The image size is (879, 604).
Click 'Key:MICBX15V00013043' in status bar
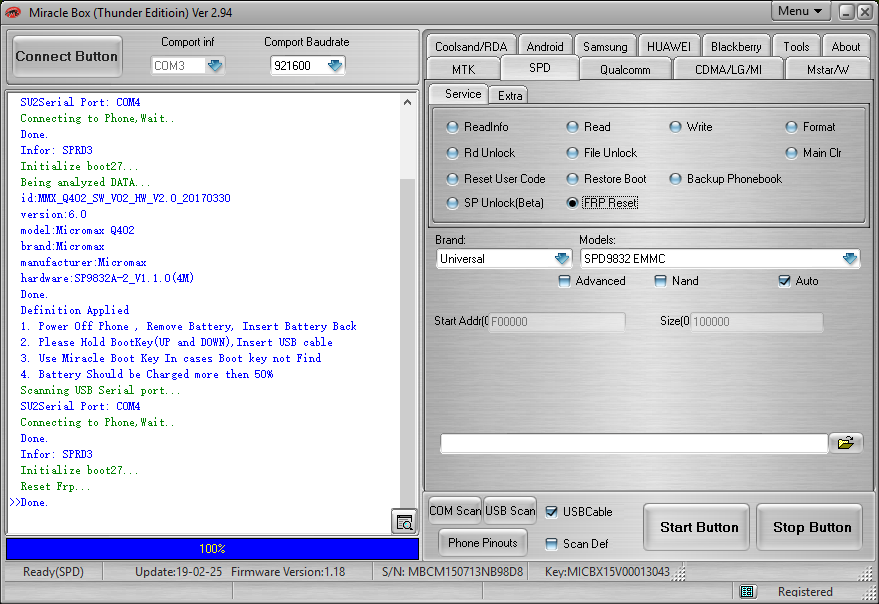tap(607, 571)
